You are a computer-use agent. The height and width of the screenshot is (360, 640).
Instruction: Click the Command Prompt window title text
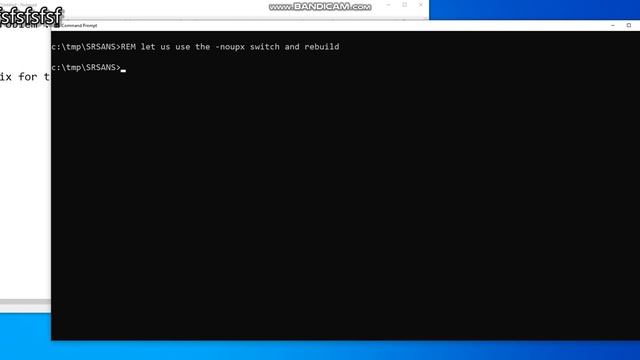(79, 25)
